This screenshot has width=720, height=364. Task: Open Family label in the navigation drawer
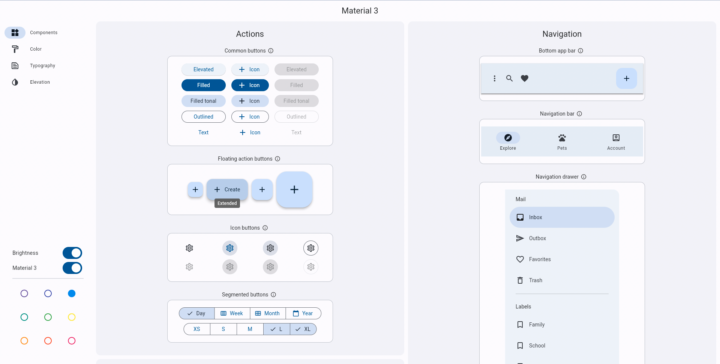pos(562,325)
